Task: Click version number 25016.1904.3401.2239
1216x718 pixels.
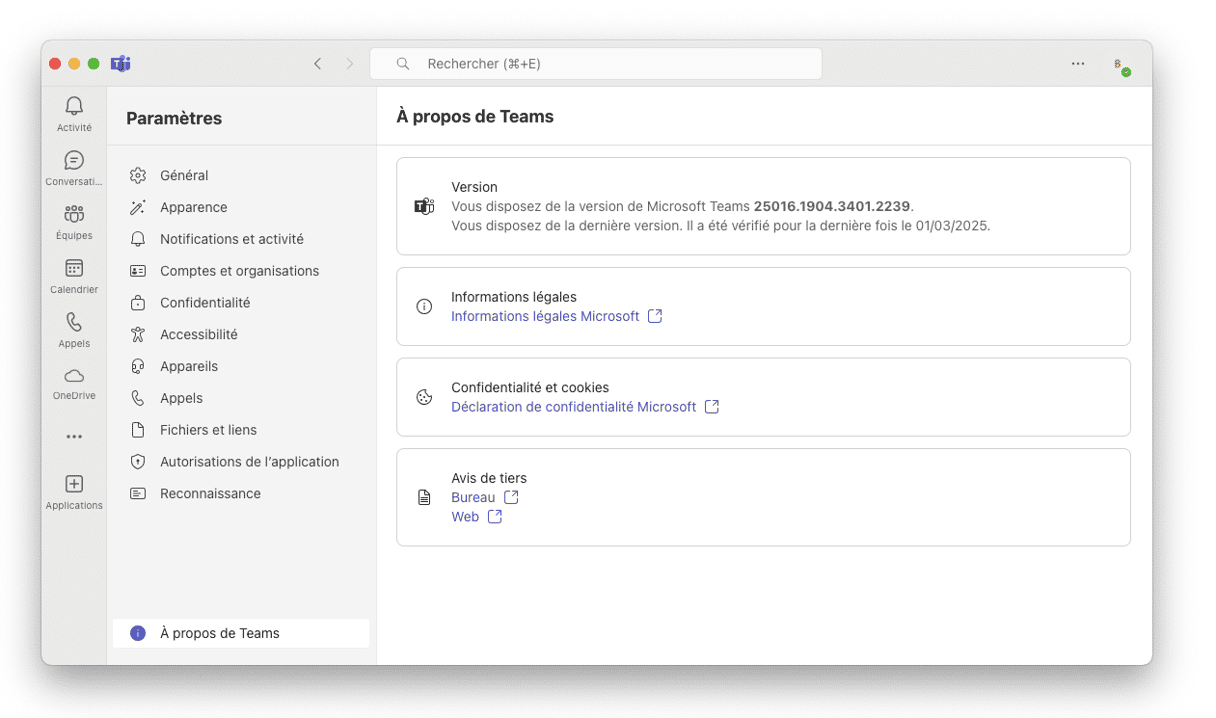Action: pos(832,207)
